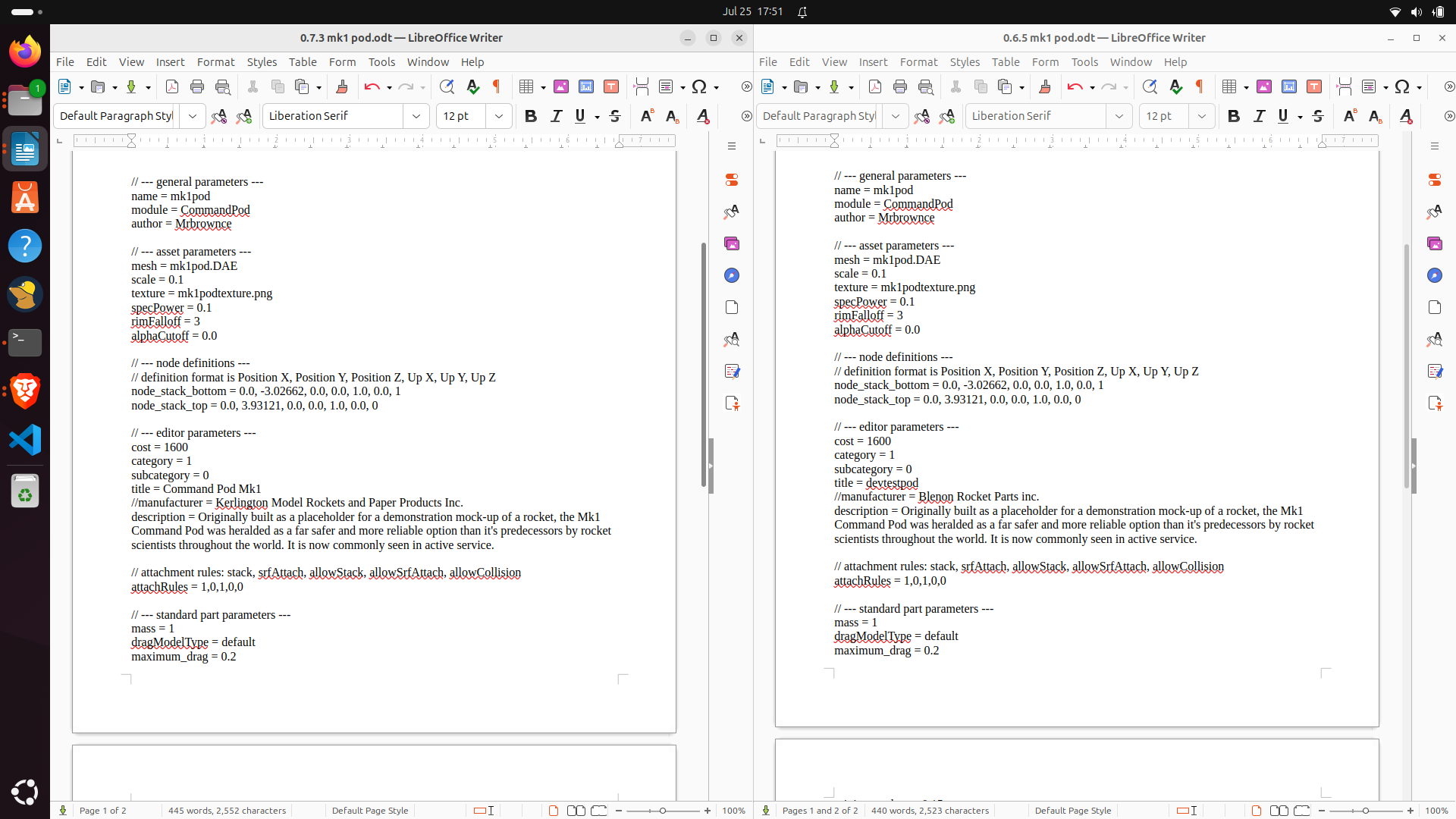1456x819 pixels.
Task: Click word count in left status bar
Action: point(227,811)
